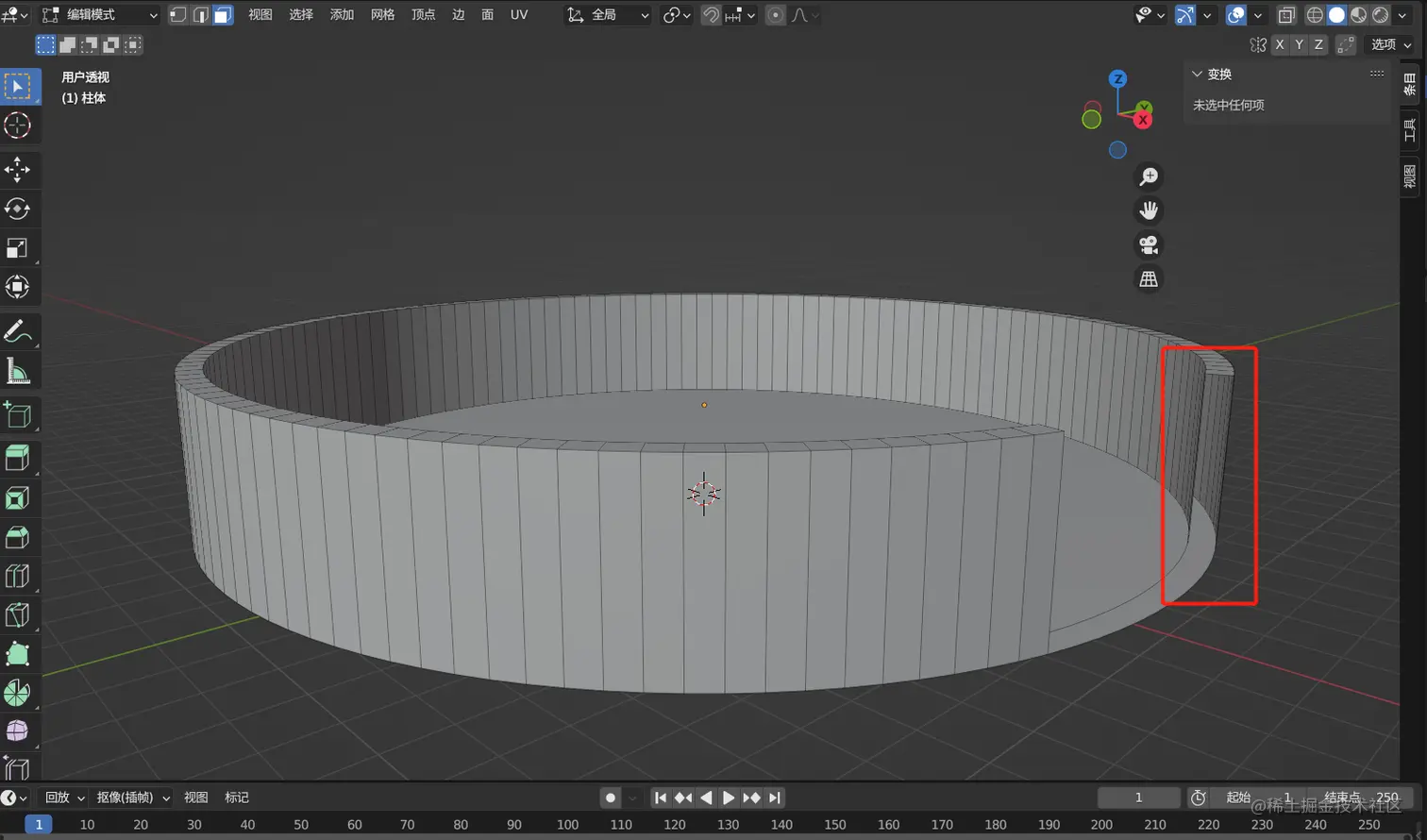This screenshot has height=840, width=1427.
Task: Open the timeline 标记 menu
Action: click(237, 798)
